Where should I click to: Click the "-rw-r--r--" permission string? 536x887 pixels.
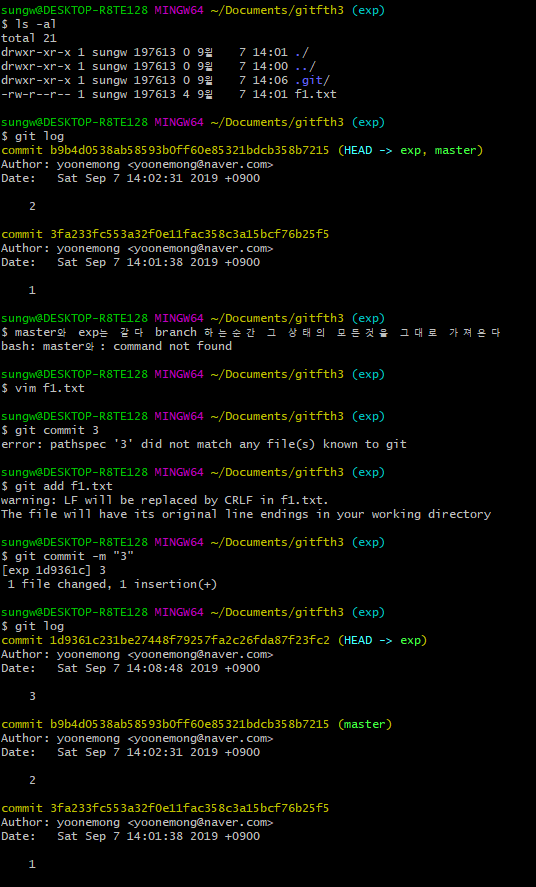point(36,94)
